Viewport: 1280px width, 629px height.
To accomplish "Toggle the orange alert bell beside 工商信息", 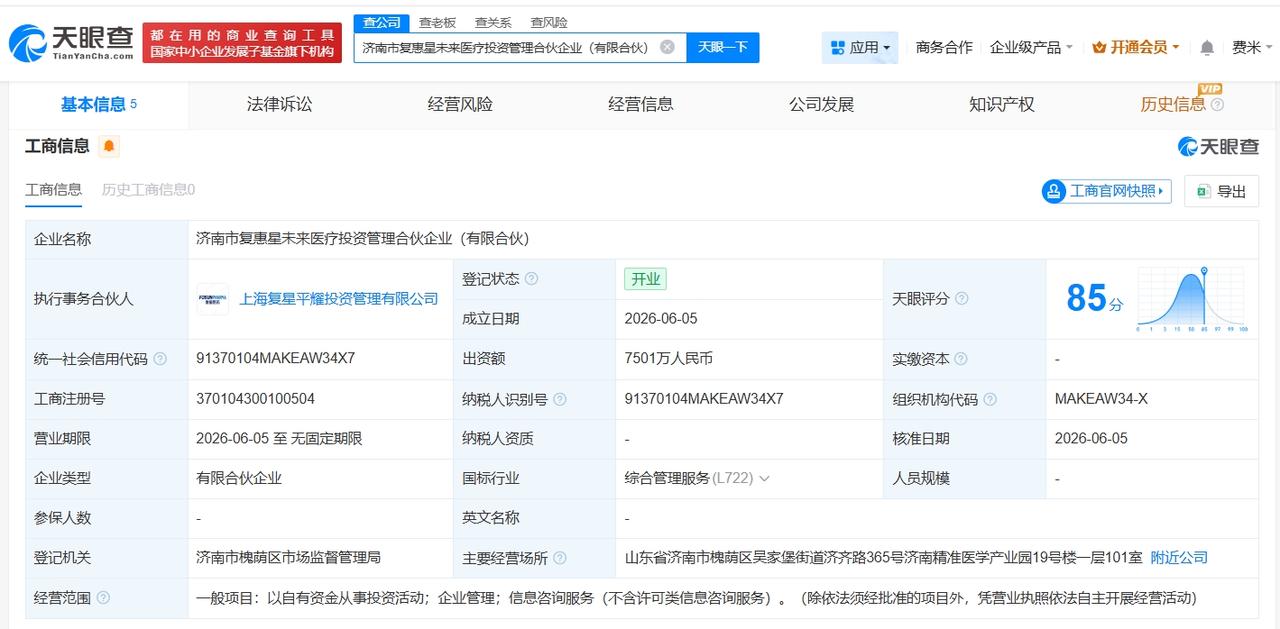I will point(109,146).
